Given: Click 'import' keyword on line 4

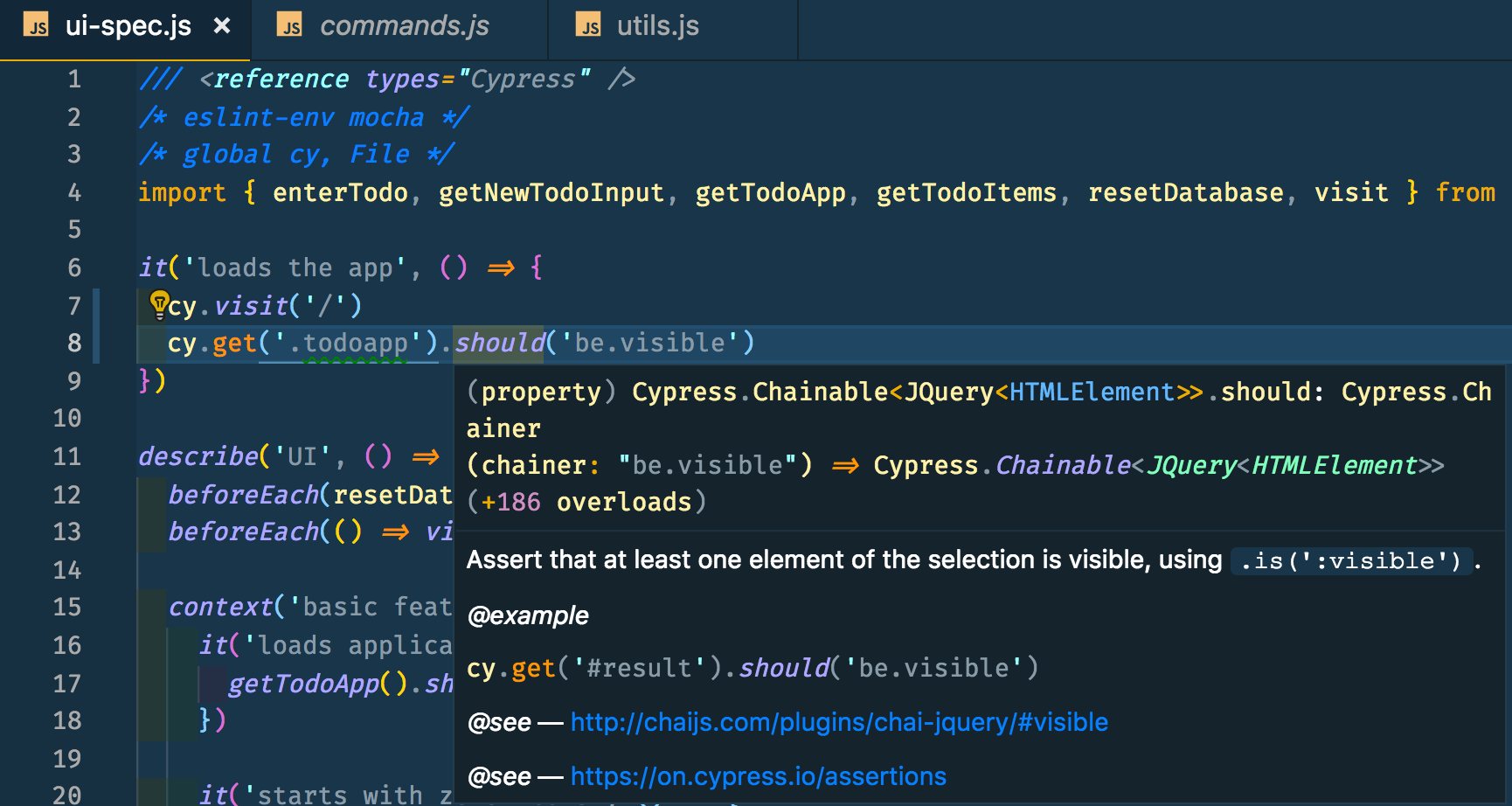Looking at the screenshot, I should (x=182, y=192).
